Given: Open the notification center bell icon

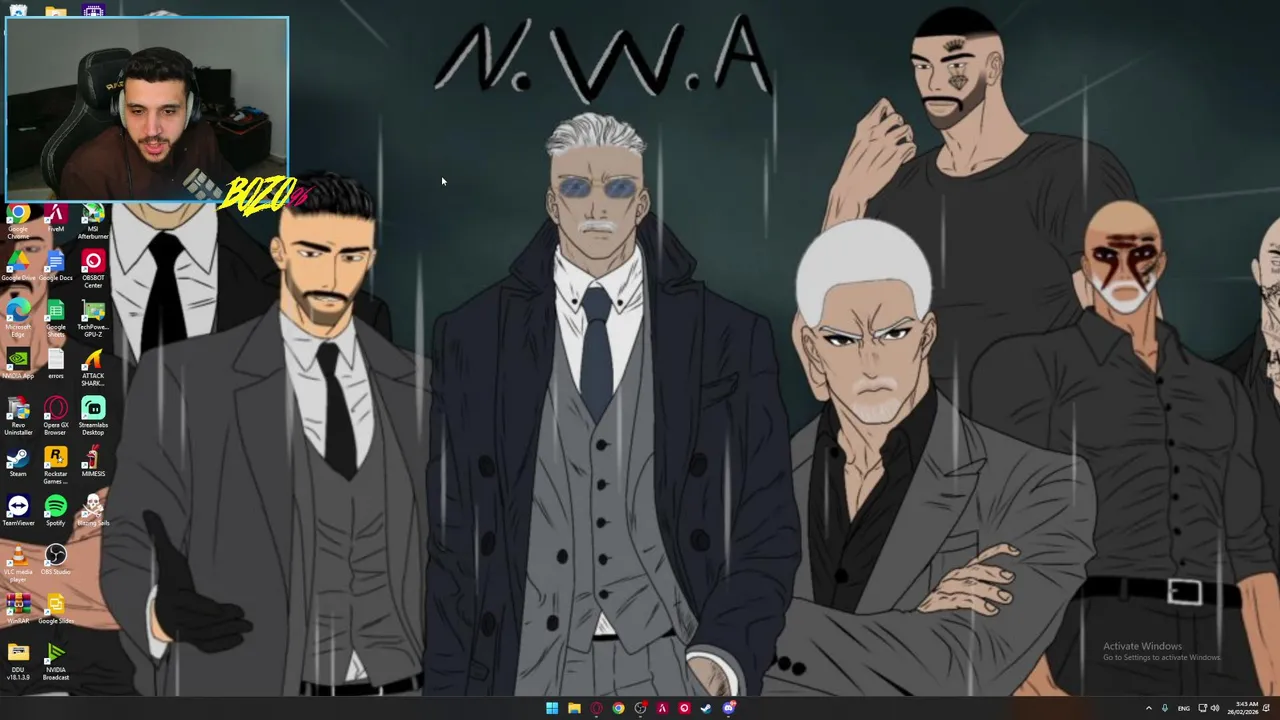Looking at the screenshot, I should (x=1267, y=708).
